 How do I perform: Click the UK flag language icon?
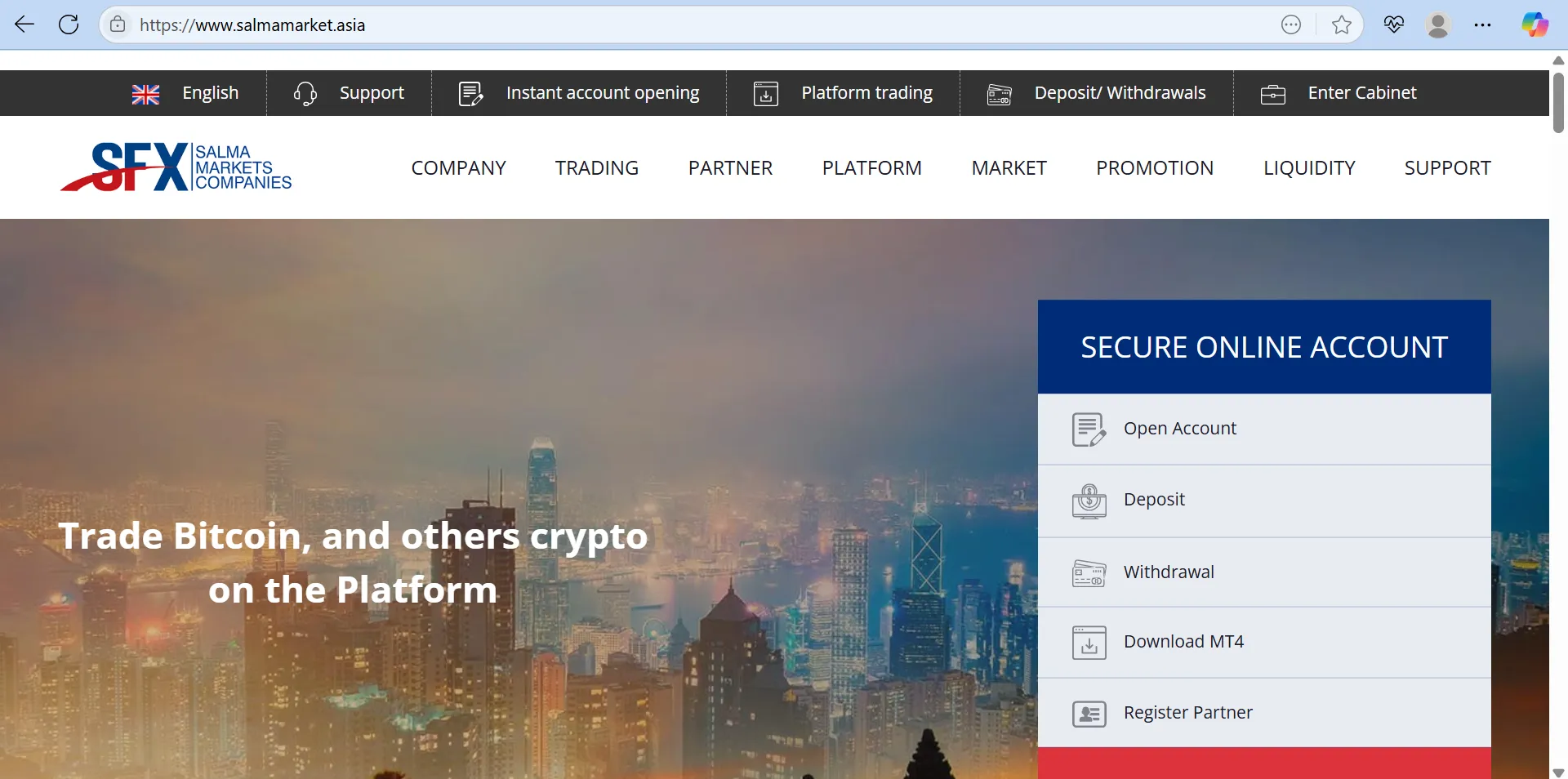pos(145,95)
